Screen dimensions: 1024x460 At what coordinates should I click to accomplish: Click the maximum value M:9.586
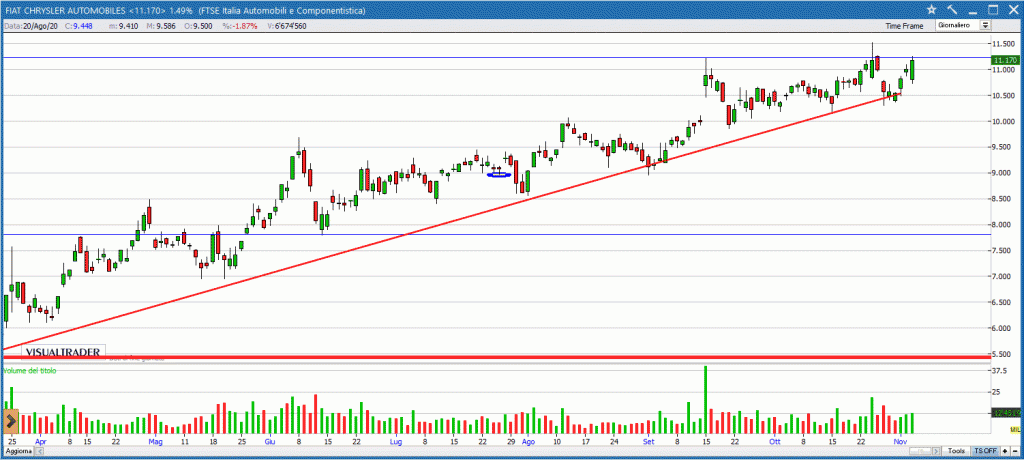(161, 26)
